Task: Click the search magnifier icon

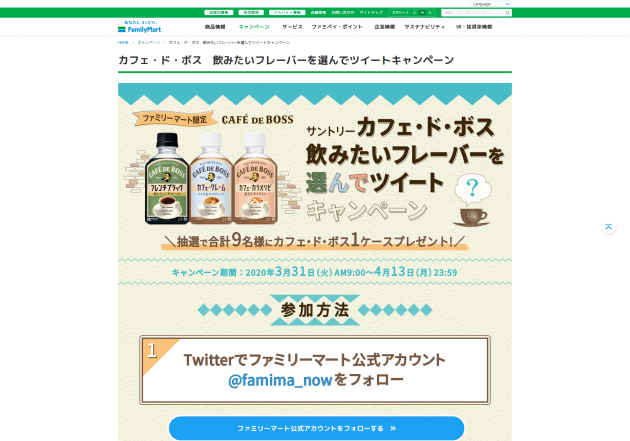Action: tap(507, 13)
